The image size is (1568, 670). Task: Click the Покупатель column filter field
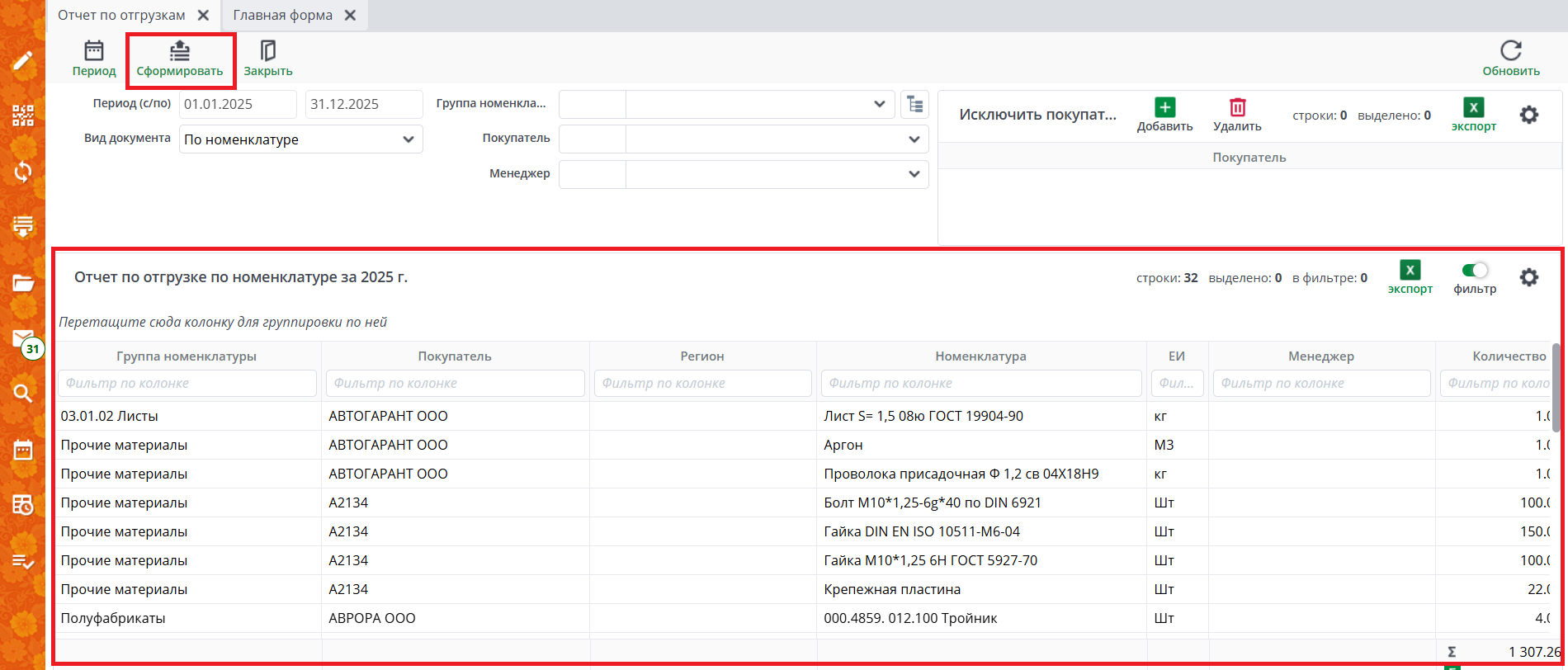455,384
